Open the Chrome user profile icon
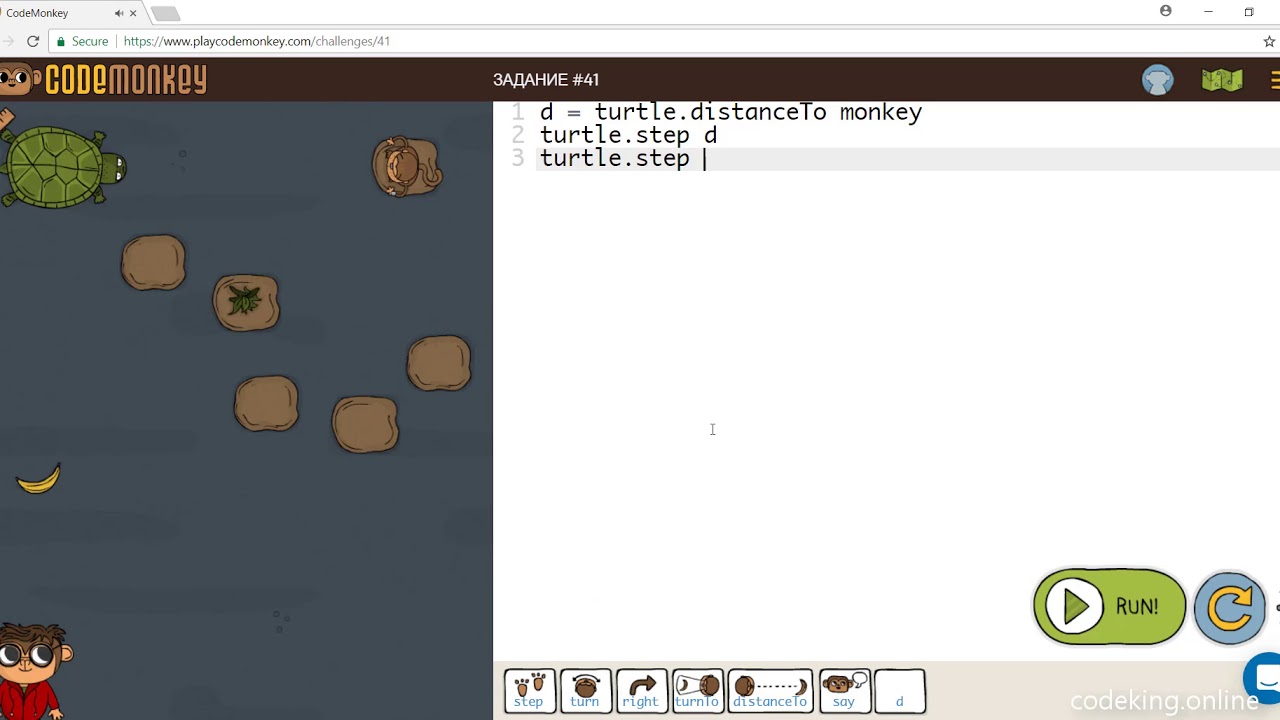This screenshot has height=720, width=1280. [x=1166, y=11]
